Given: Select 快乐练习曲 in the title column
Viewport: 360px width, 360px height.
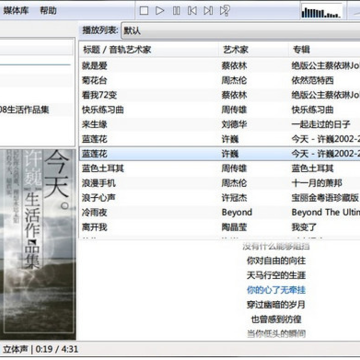Looking at the screenshot, I should 103,110.
